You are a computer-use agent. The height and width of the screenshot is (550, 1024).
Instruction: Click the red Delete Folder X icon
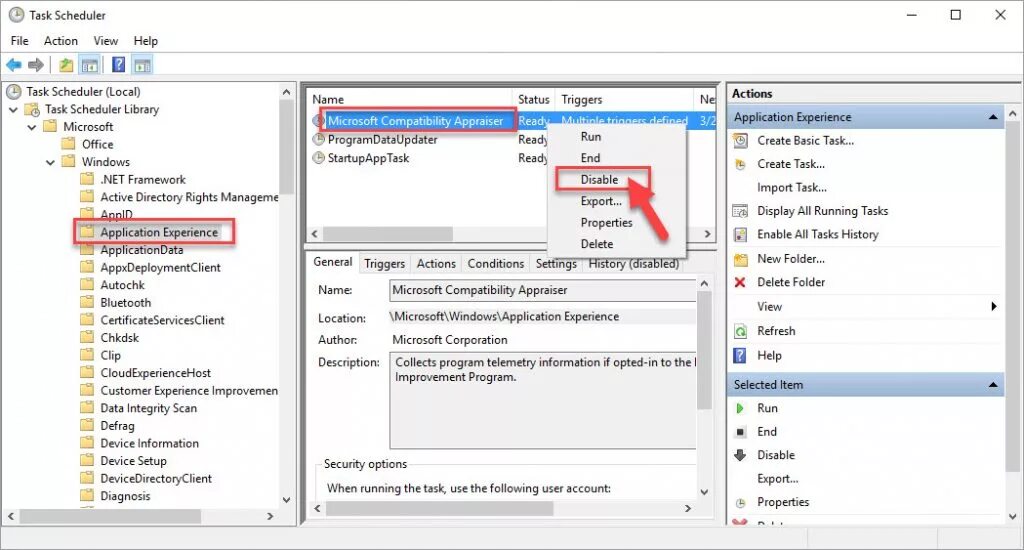[740, 282]
